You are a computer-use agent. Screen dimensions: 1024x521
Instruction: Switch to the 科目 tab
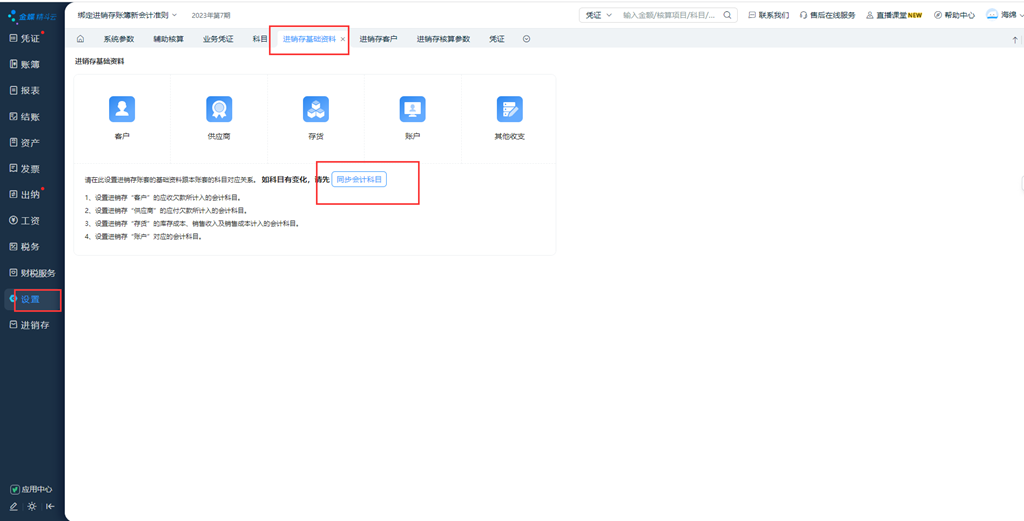point(260,39)
